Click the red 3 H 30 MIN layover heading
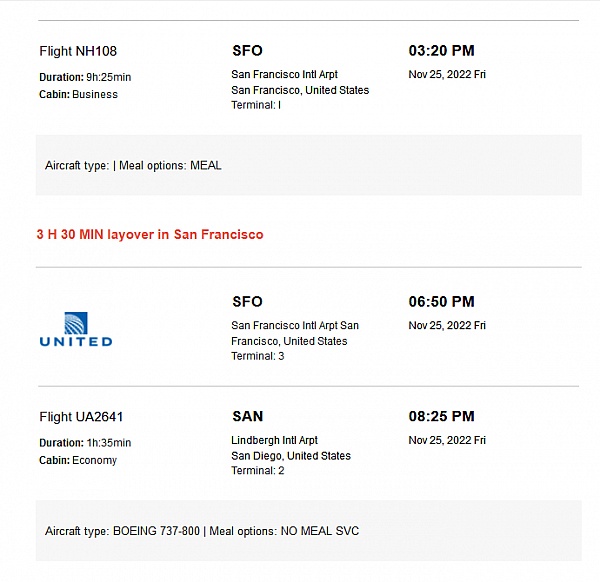 (x=150, y=234)
